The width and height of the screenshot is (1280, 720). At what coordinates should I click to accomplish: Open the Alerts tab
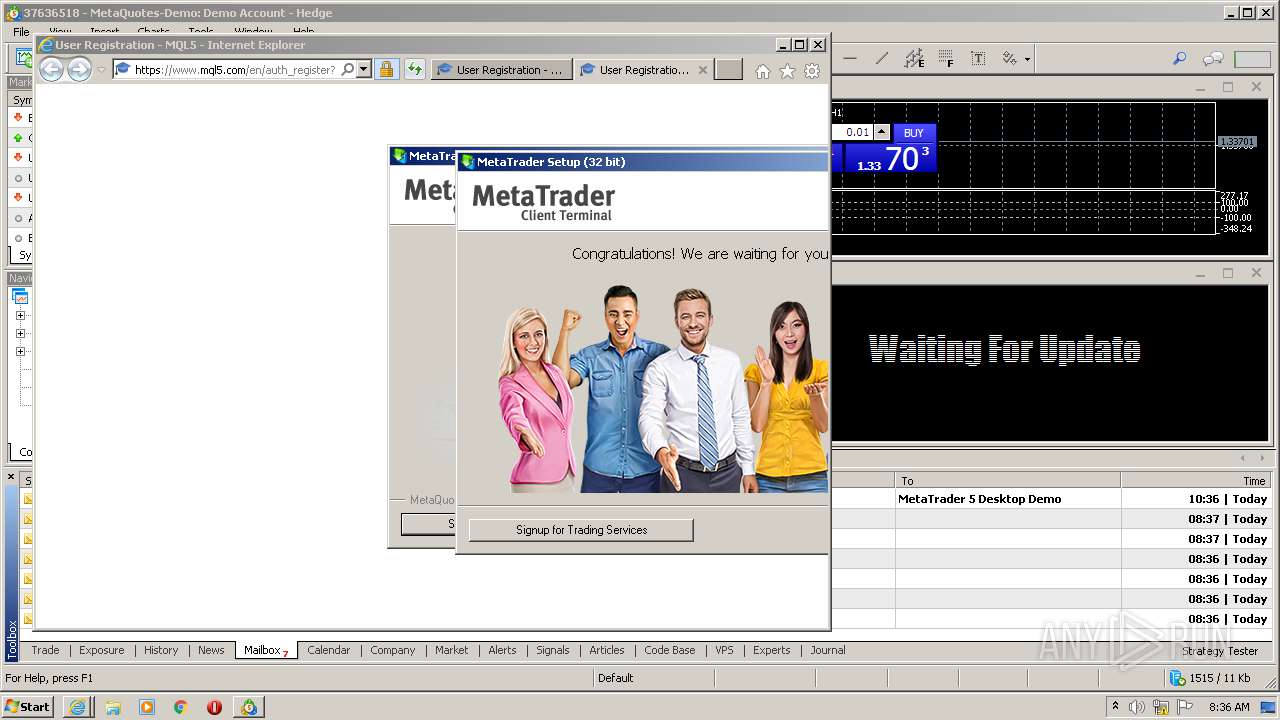point(502,650)
